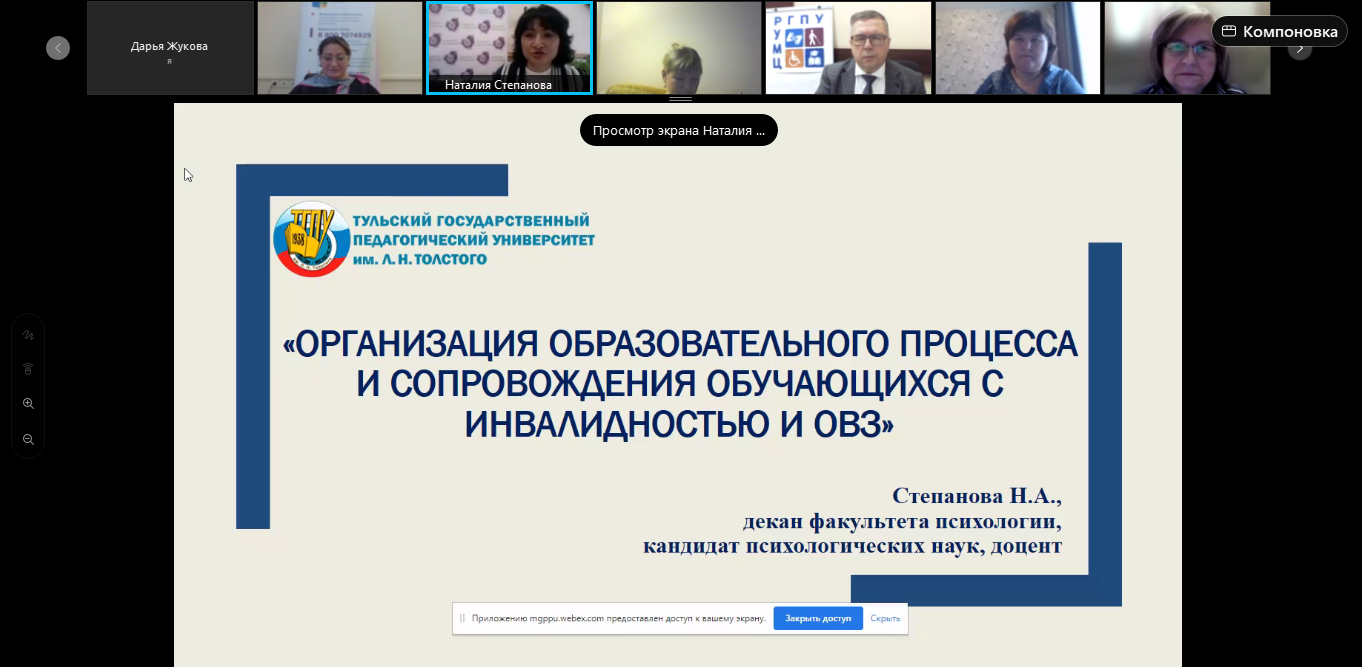Click the Скрыть link in sharing bar

[885, 618]
